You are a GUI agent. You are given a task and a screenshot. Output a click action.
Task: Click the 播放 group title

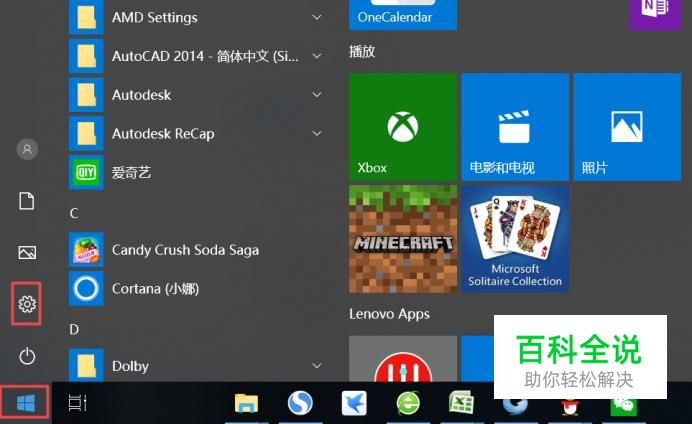[x=362, y=52]
